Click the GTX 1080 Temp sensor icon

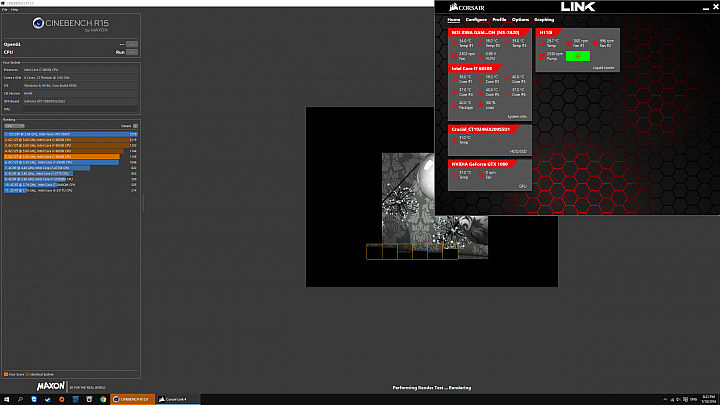click(455, 174)
